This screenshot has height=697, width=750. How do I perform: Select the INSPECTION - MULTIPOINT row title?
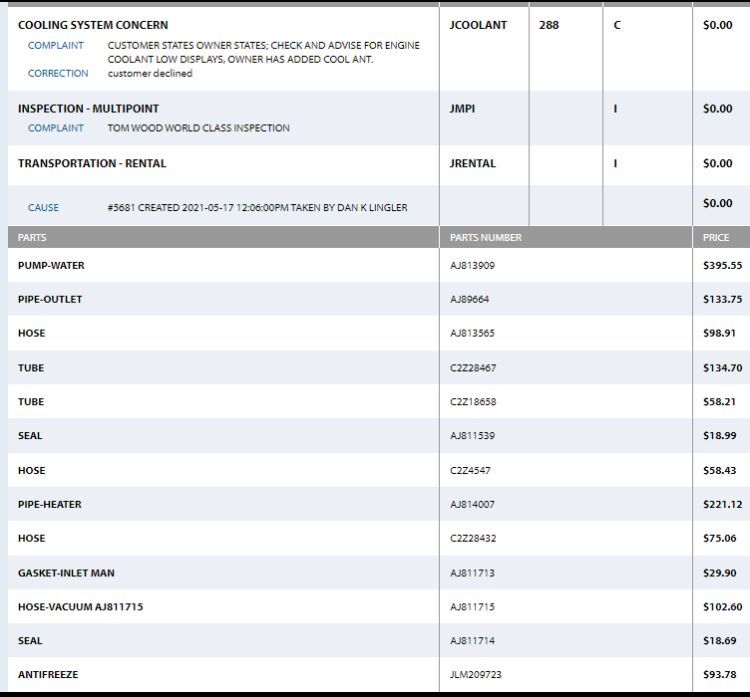[88, 108]
